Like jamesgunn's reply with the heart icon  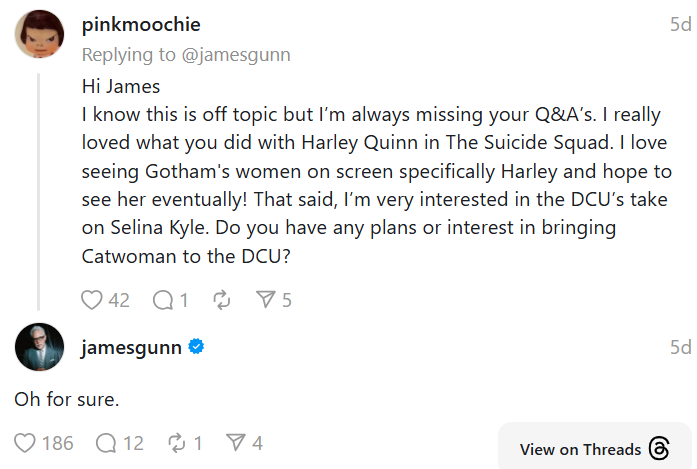26,442
